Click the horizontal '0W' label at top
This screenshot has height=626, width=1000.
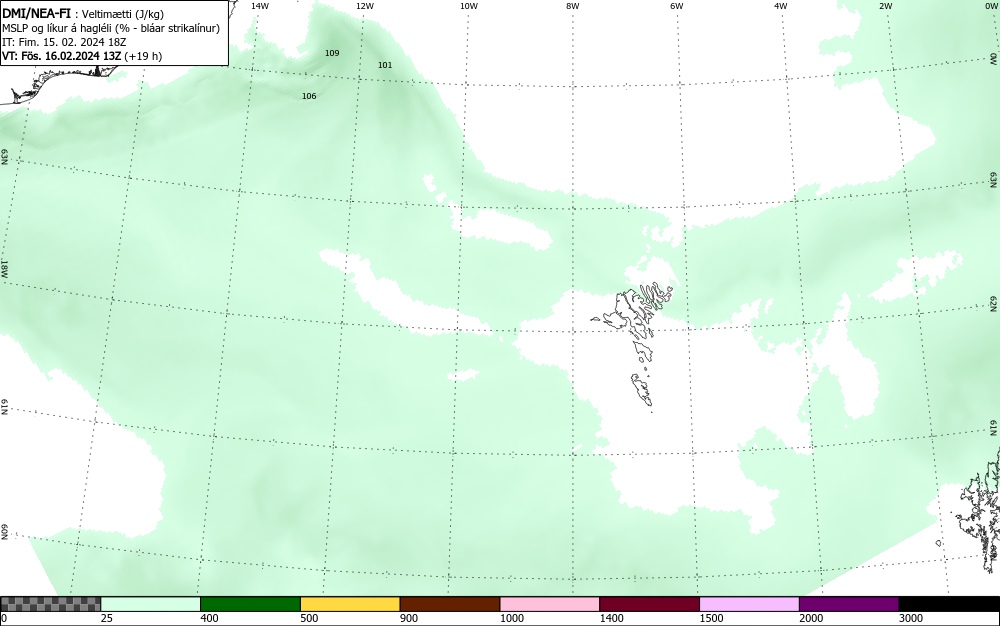click(991, 6)
